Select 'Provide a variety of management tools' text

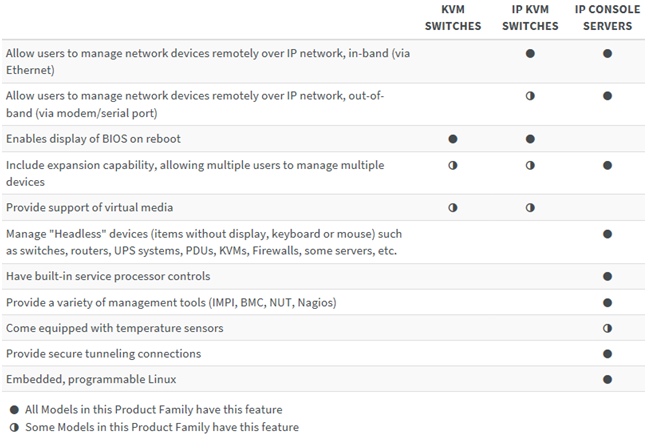(171, 303)
